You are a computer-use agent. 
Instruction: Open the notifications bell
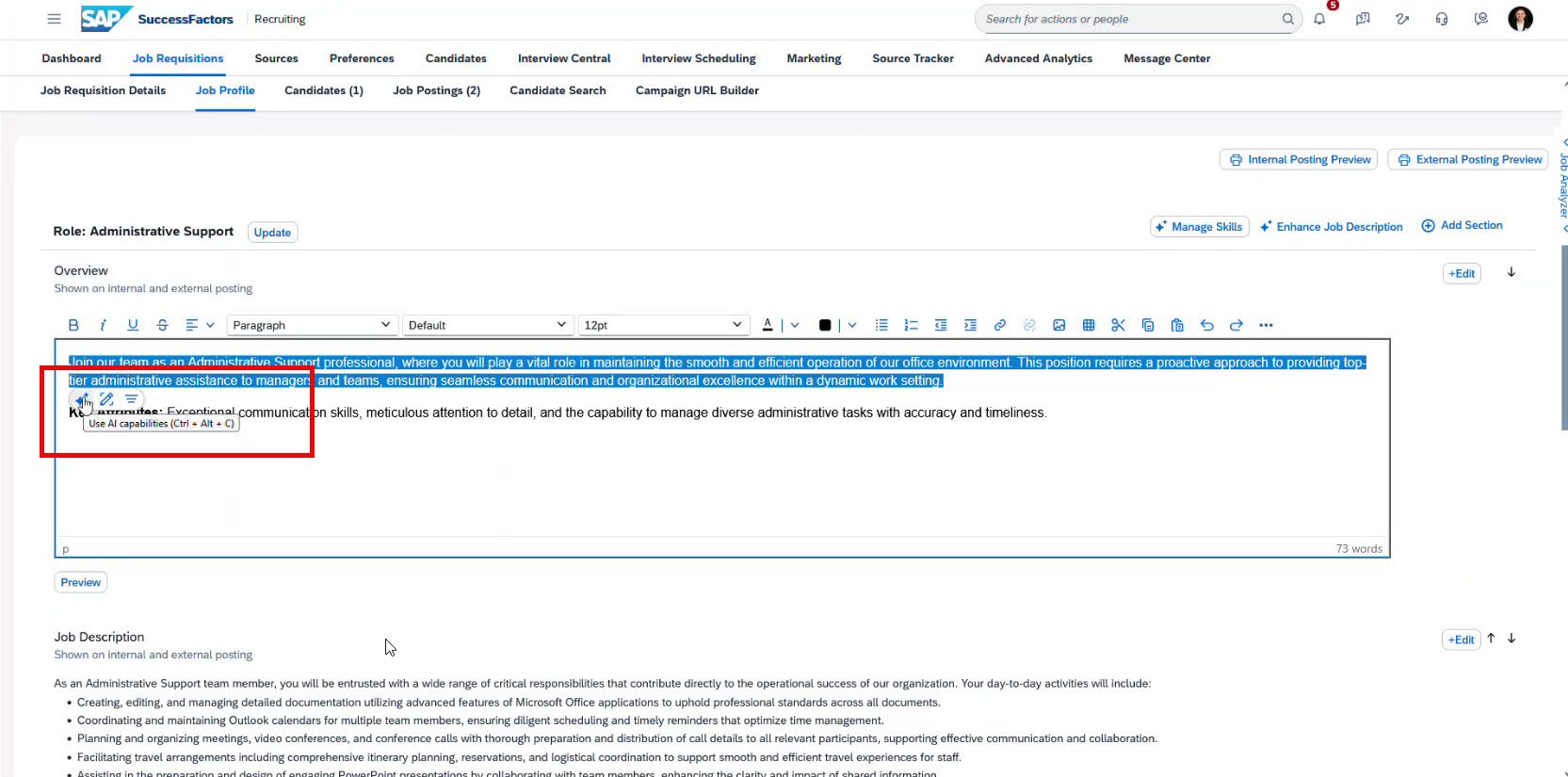1319,19
